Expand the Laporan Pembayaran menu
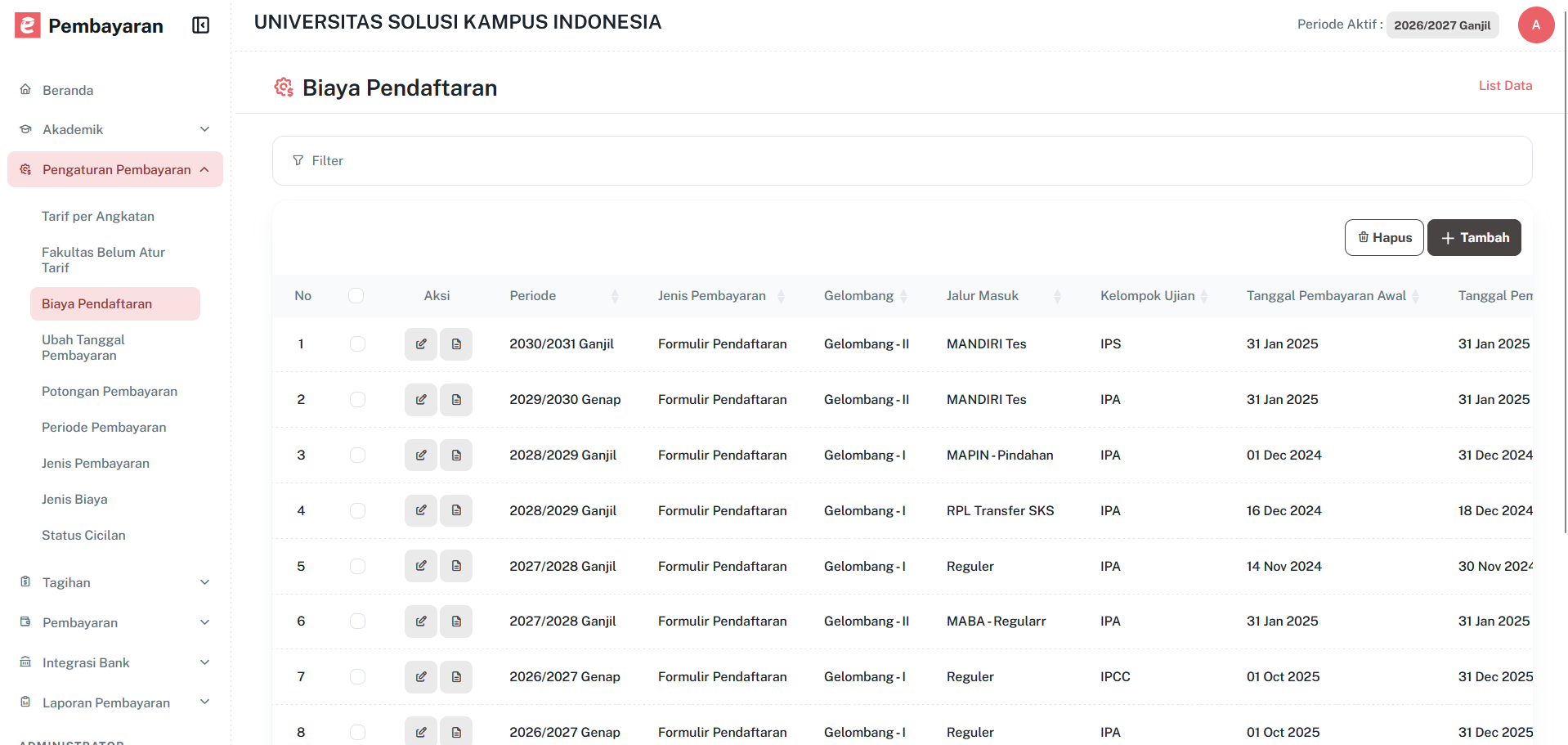 coord(115,702)
